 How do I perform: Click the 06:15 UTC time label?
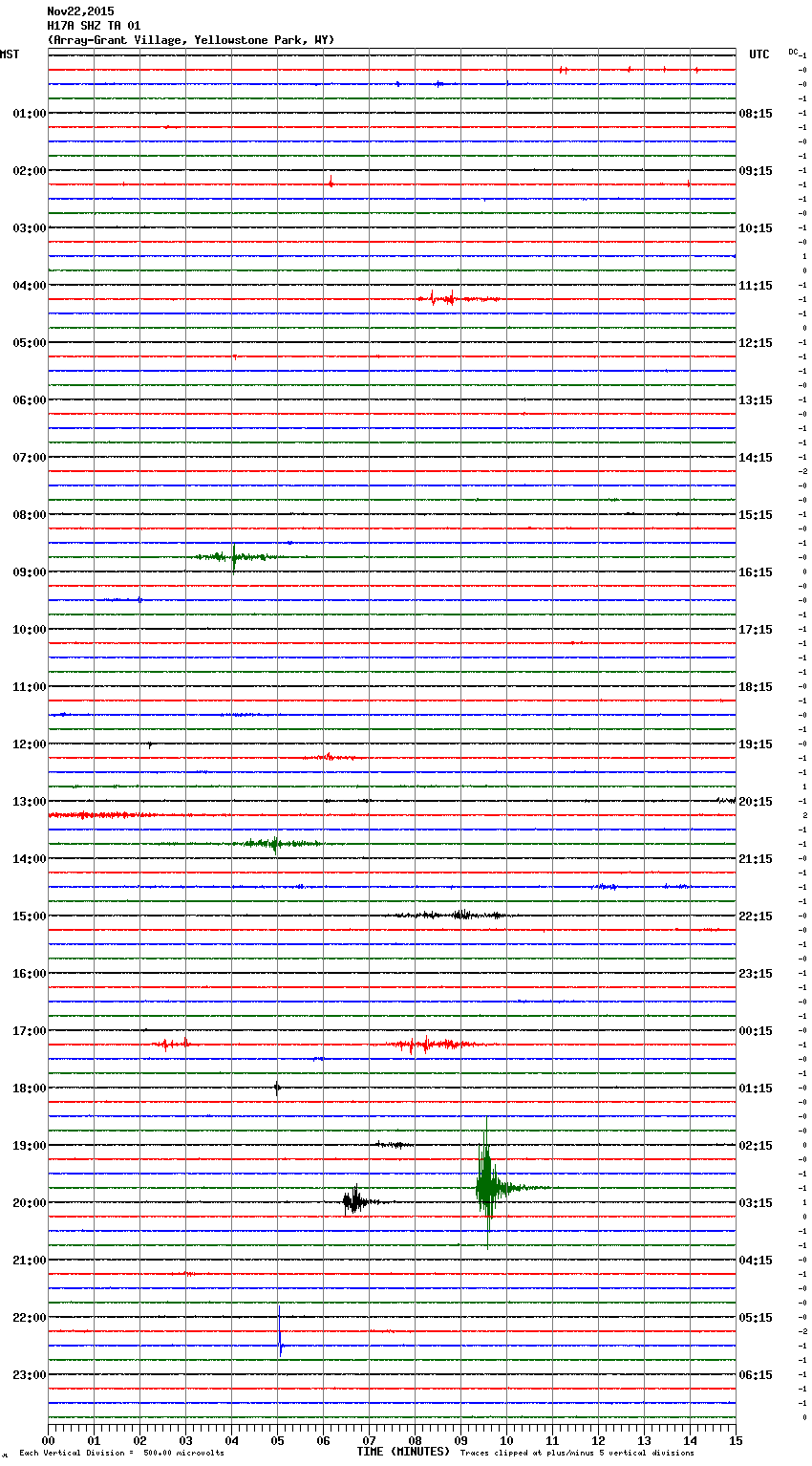coord(756,1375)
